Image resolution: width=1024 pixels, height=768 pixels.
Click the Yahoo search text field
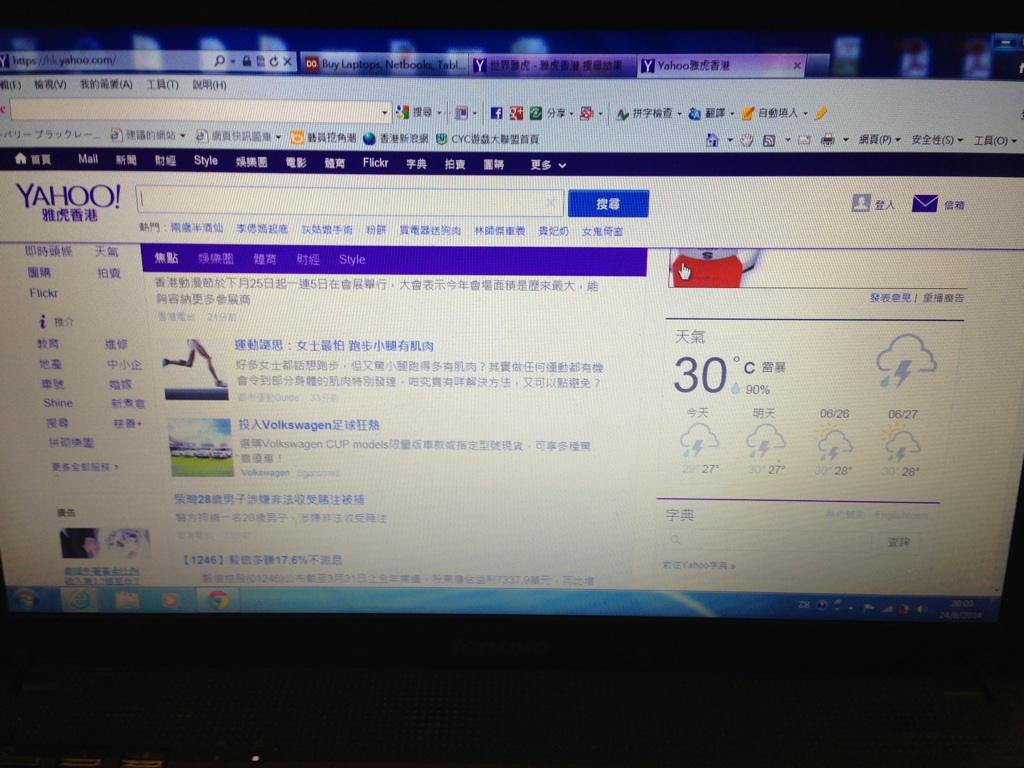pos(350,202)
